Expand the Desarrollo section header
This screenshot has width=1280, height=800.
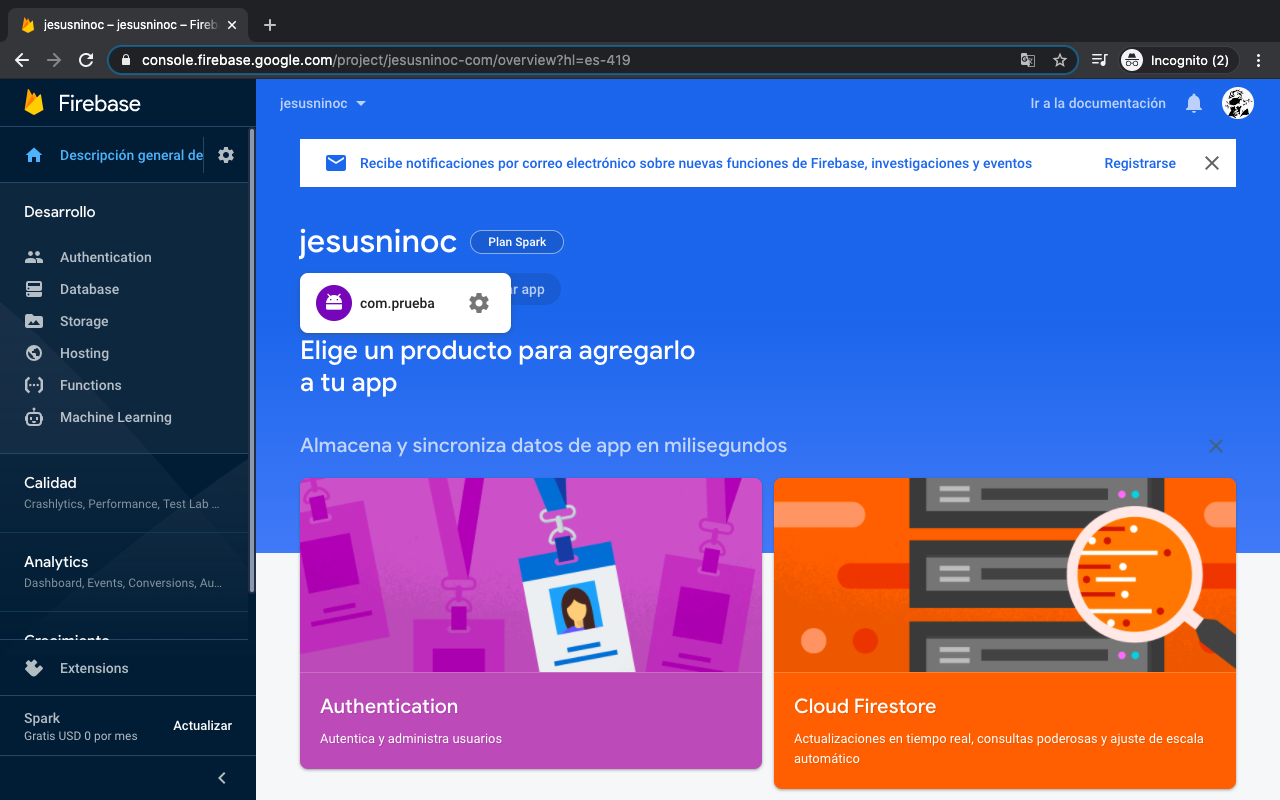click(60, 212)
